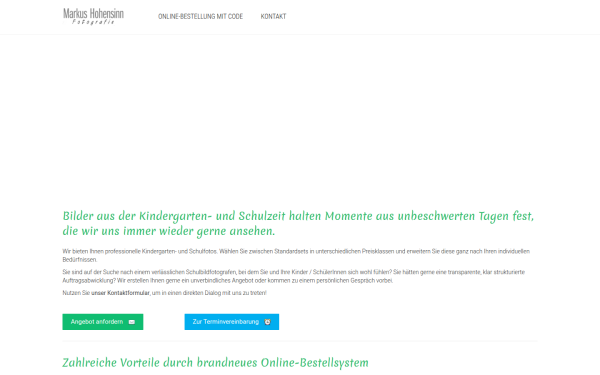Click the blue Zur Terminvereinbarung button

pos(232,322)
